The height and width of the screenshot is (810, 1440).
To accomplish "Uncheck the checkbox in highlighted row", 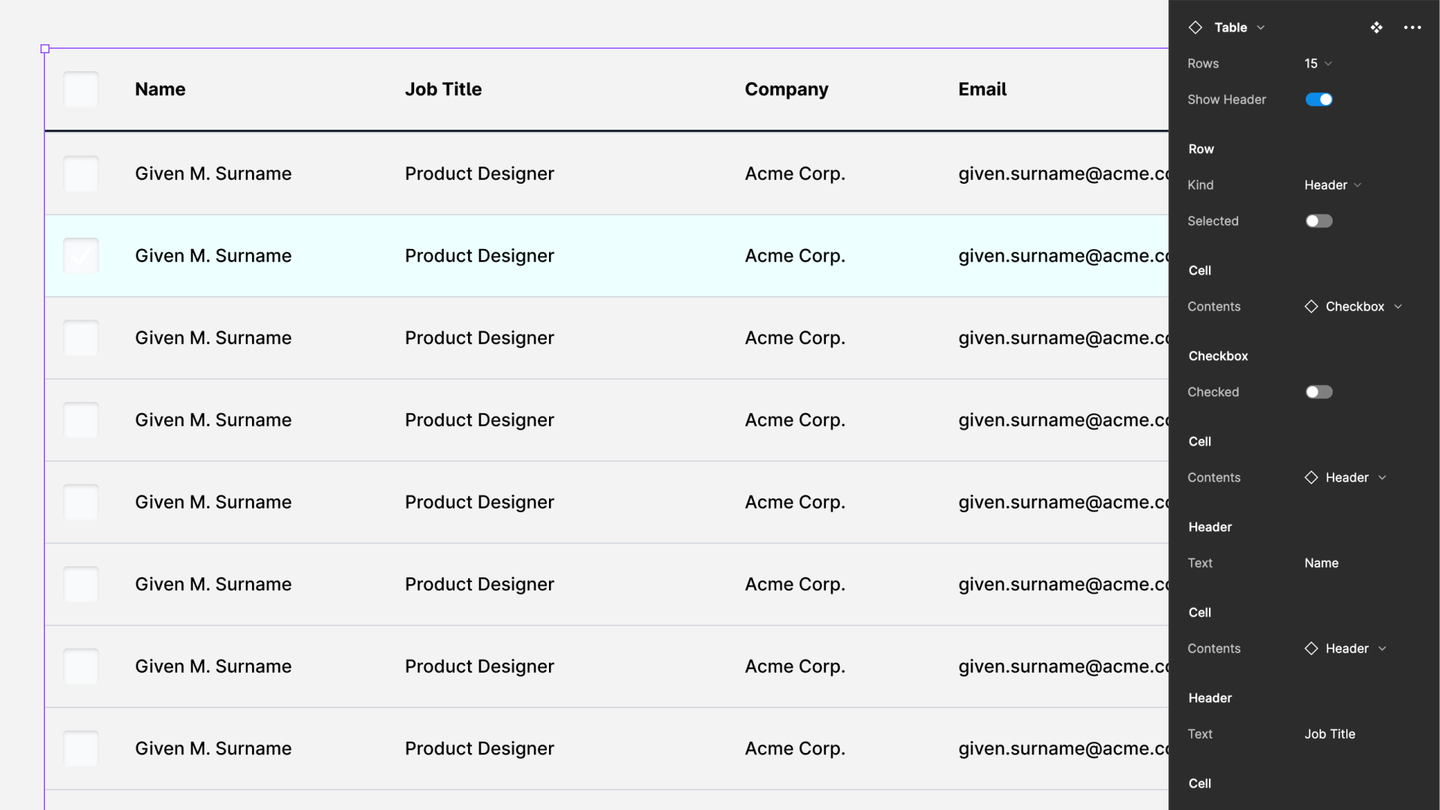I will click(81, 256).
